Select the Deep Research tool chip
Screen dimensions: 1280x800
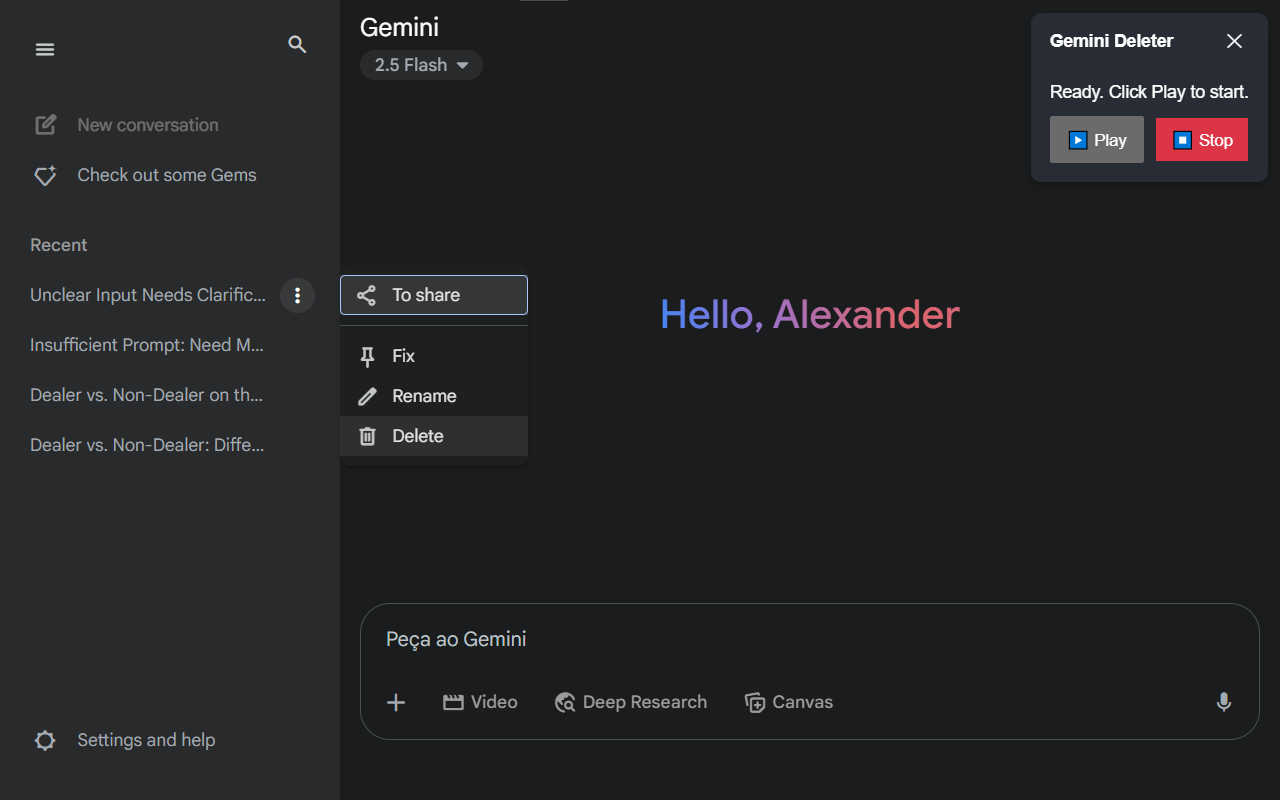[631, 702]
